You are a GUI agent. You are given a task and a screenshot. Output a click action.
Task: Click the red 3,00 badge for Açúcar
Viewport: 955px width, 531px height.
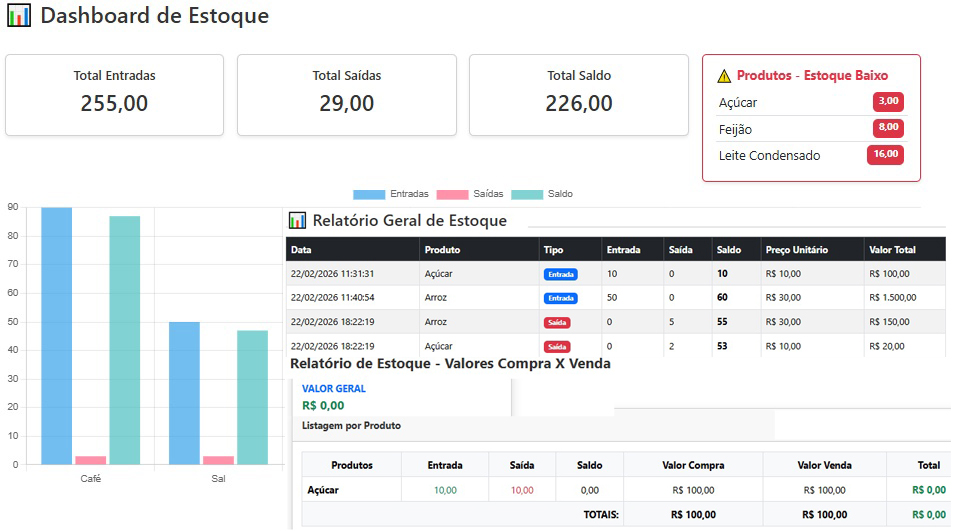click(888, 101)
